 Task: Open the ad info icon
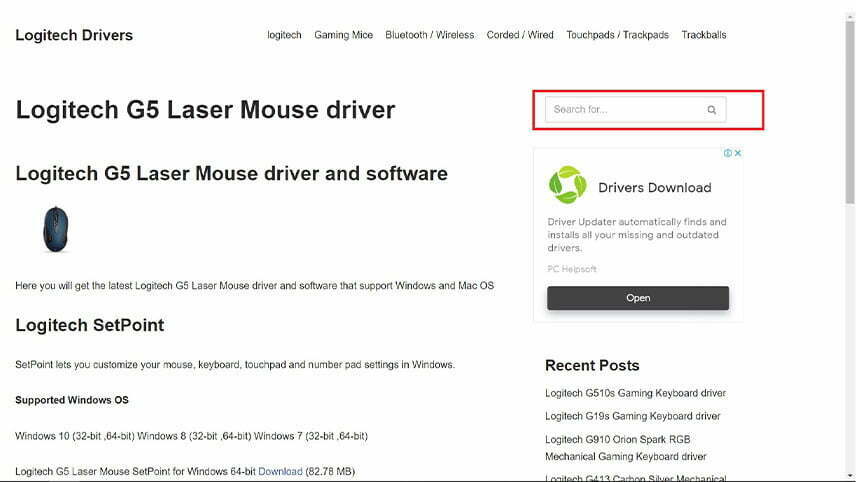[728, 153]
